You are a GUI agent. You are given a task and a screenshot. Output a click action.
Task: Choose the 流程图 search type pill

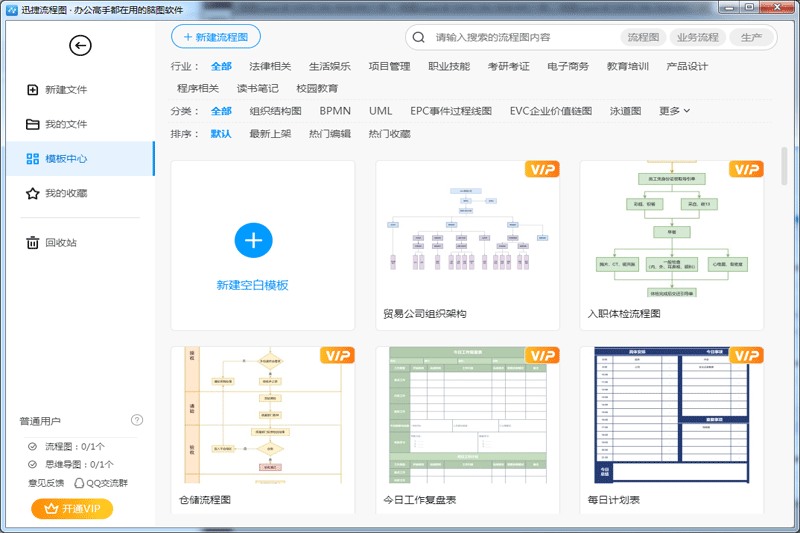coord(643,38)
